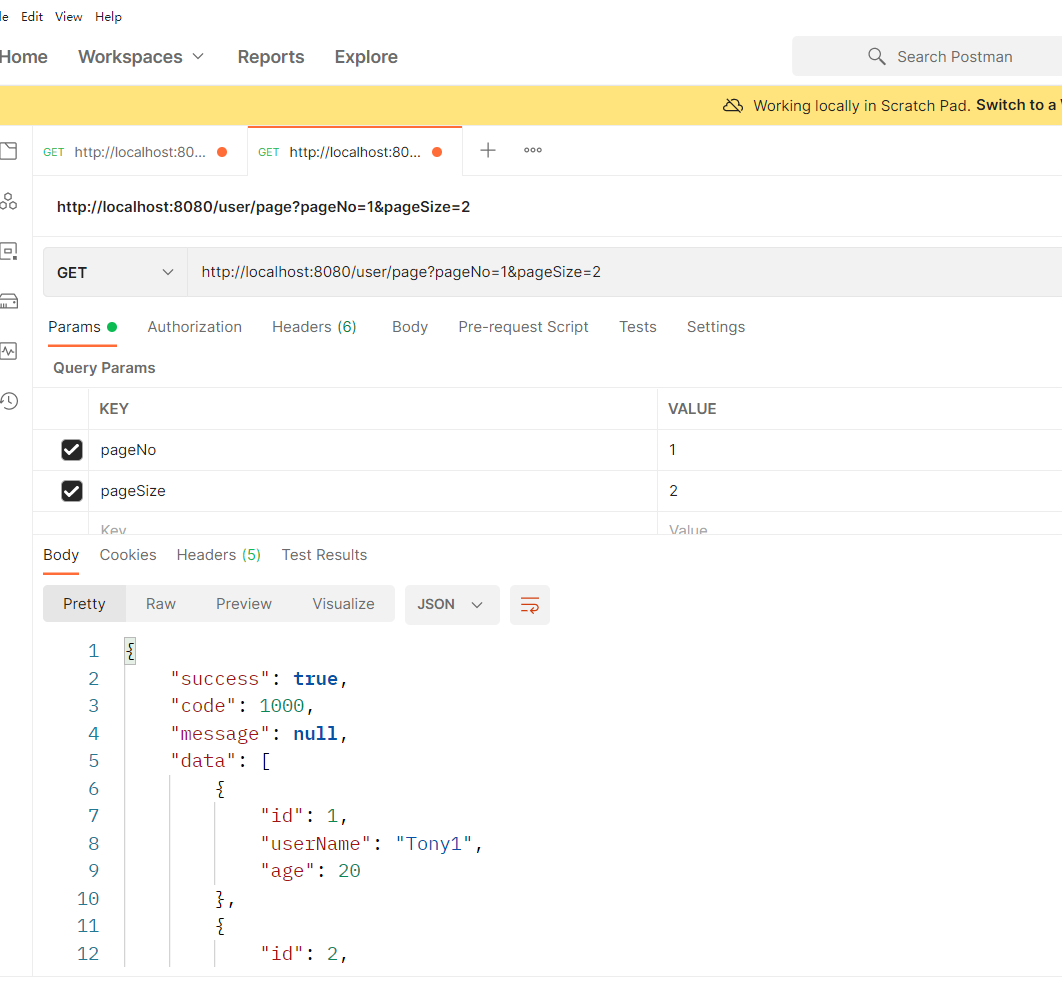The image size is (1062, 983).
Task: Open the GET method dropdown
Action: 115,272
